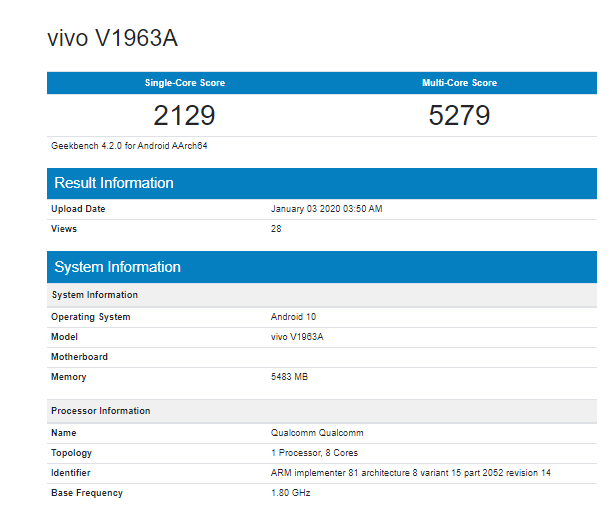613x505 pixels.
Task: Select the Operating System row label
Action: [91, 317]
